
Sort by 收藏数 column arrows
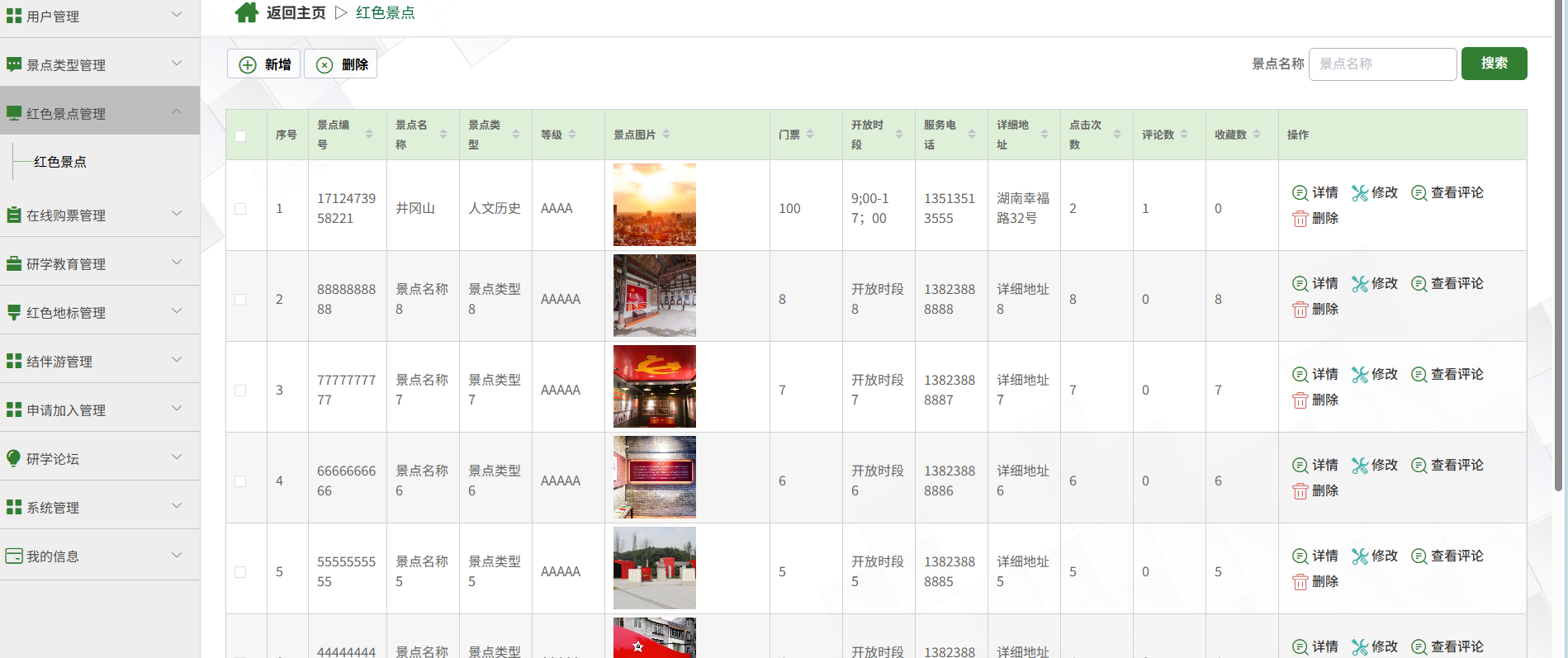[x=1257, y=134]
